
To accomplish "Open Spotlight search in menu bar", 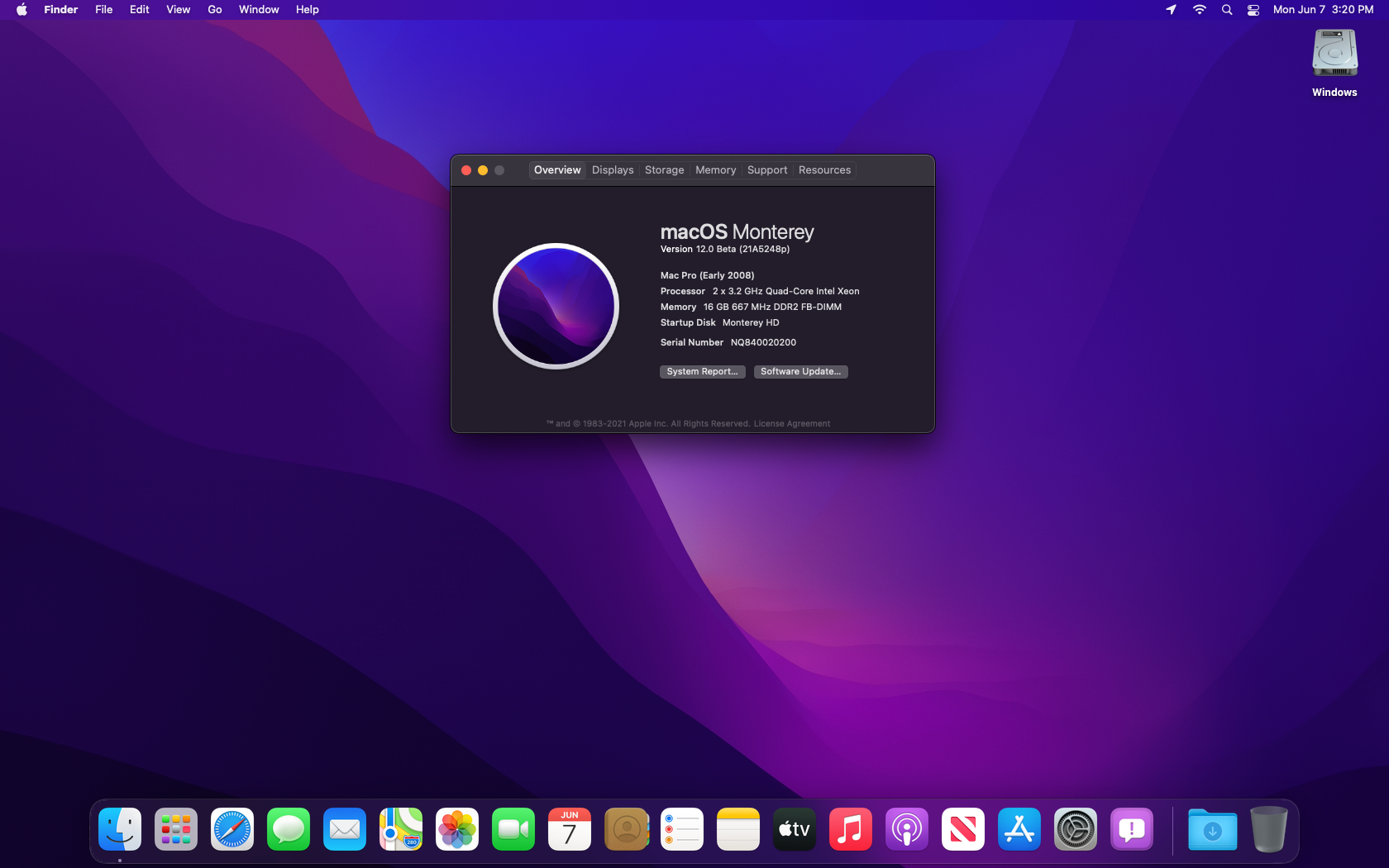I will [x=1227, y=10].
